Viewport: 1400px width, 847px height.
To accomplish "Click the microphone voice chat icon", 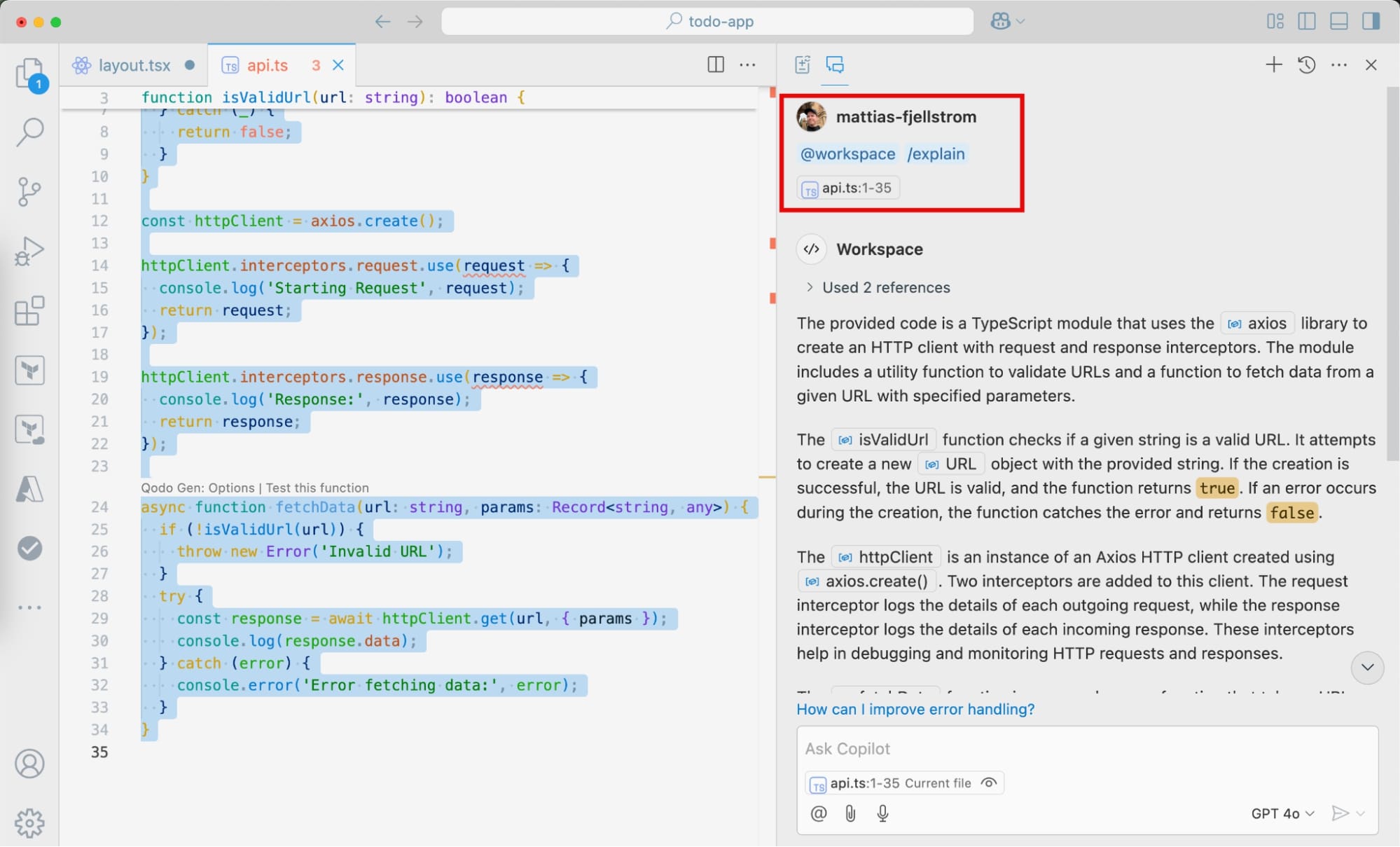I will tap(882, 813).
